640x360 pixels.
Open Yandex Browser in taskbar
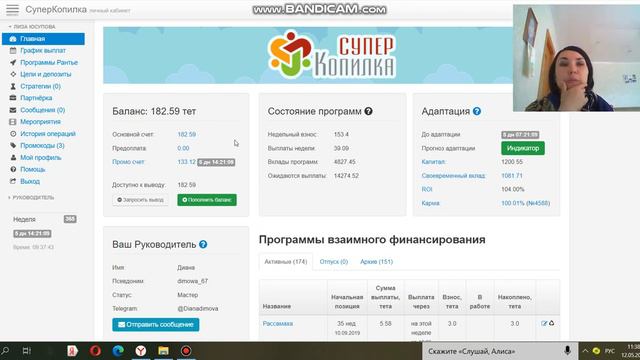click(141, 351)
